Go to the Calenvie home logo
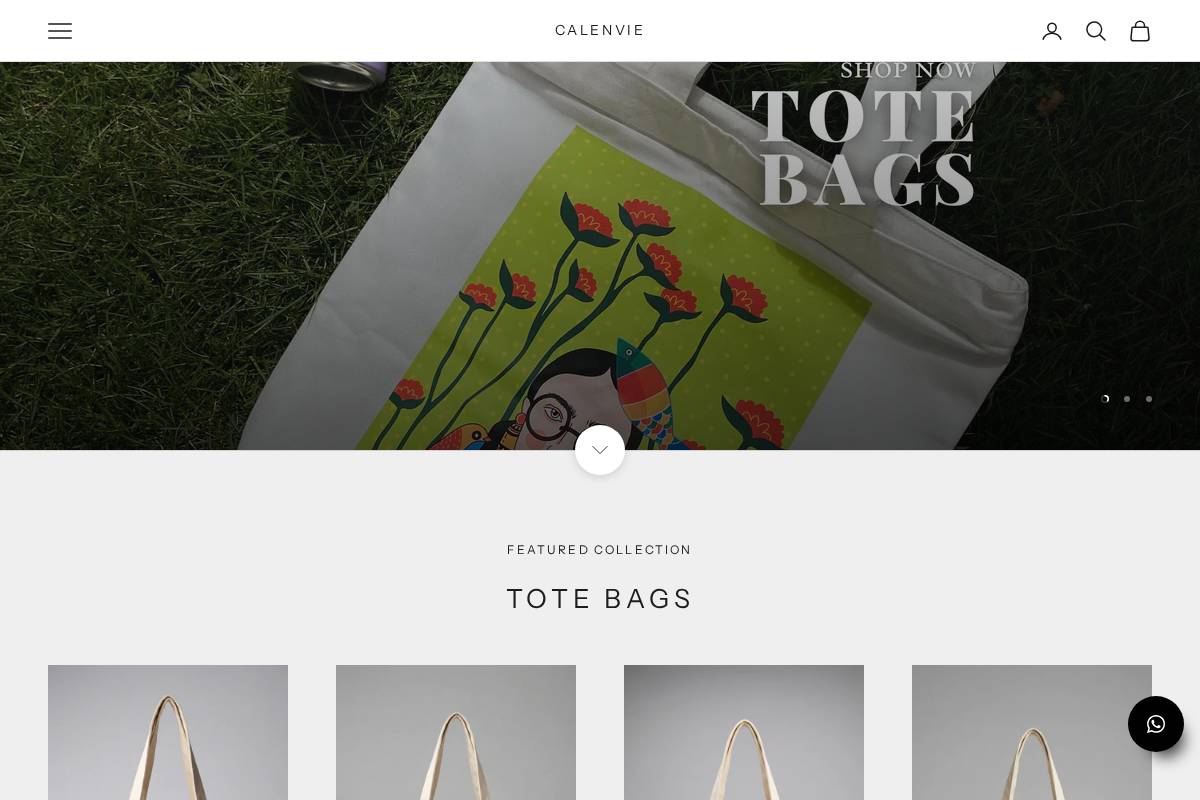 coord(600,31)
